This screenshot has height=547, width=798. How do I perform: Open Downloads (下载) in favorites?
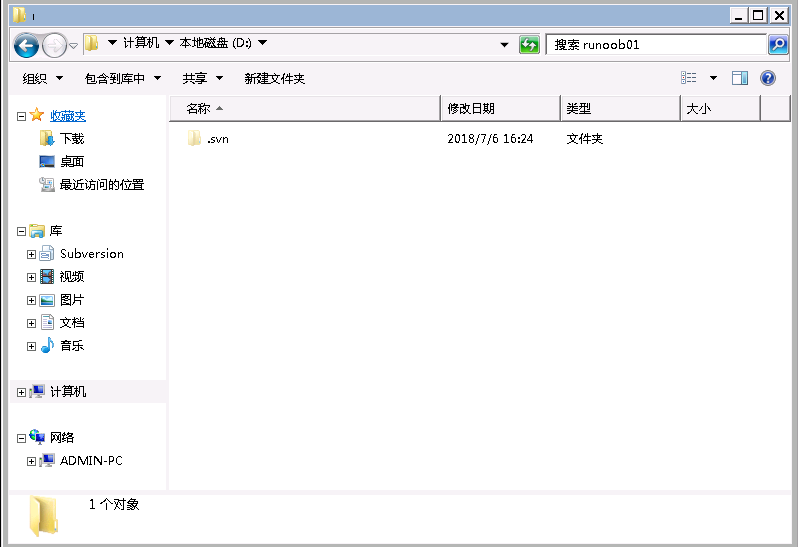[72, 139]
